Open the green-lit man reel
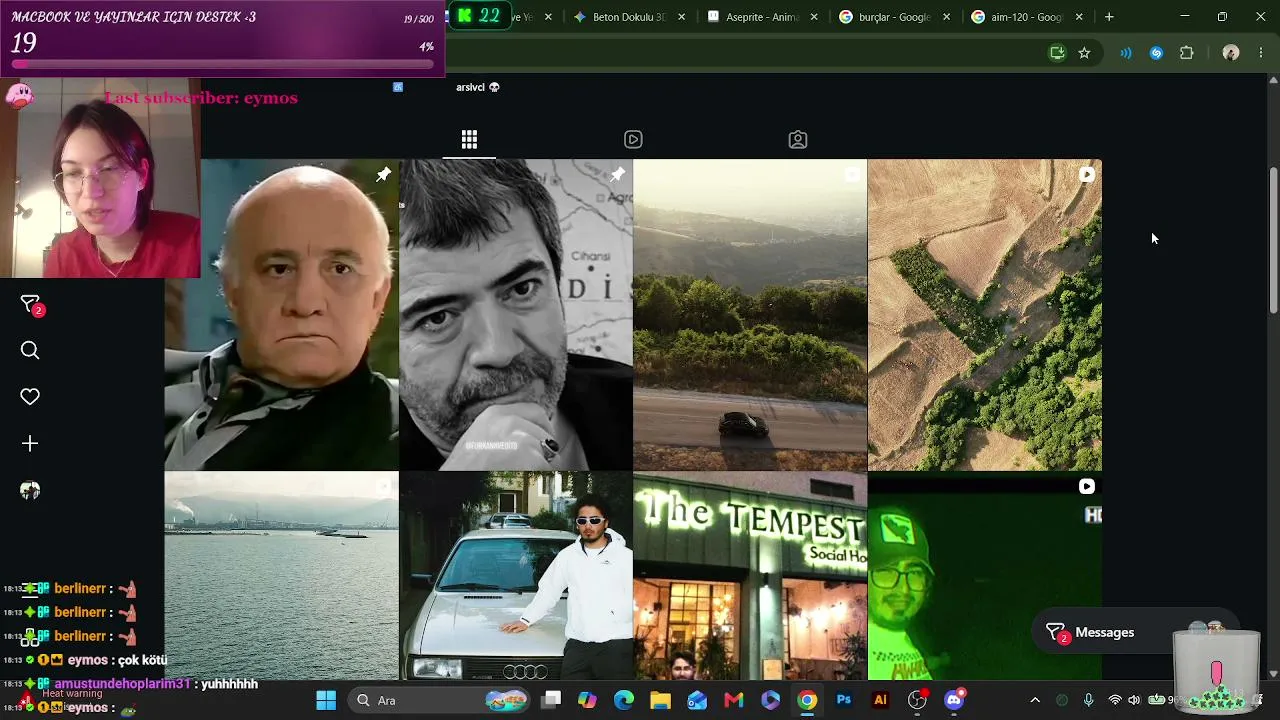1280x720 pixels. (985, 576)
